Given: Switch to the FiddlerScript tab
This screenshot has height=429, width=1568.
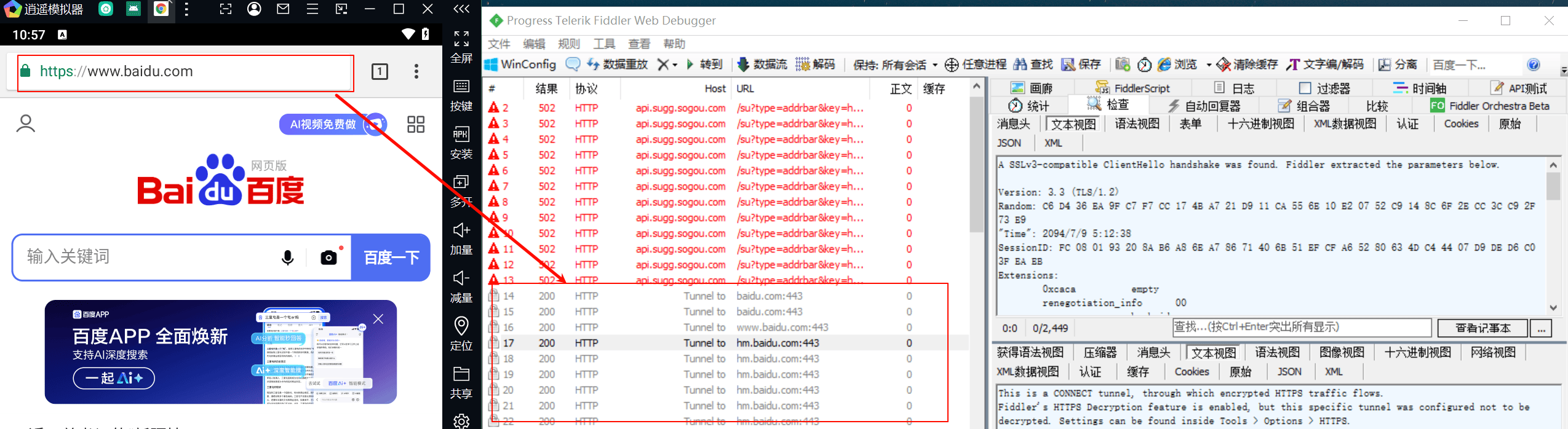Looking at the screenshot, I should 1132,88.
